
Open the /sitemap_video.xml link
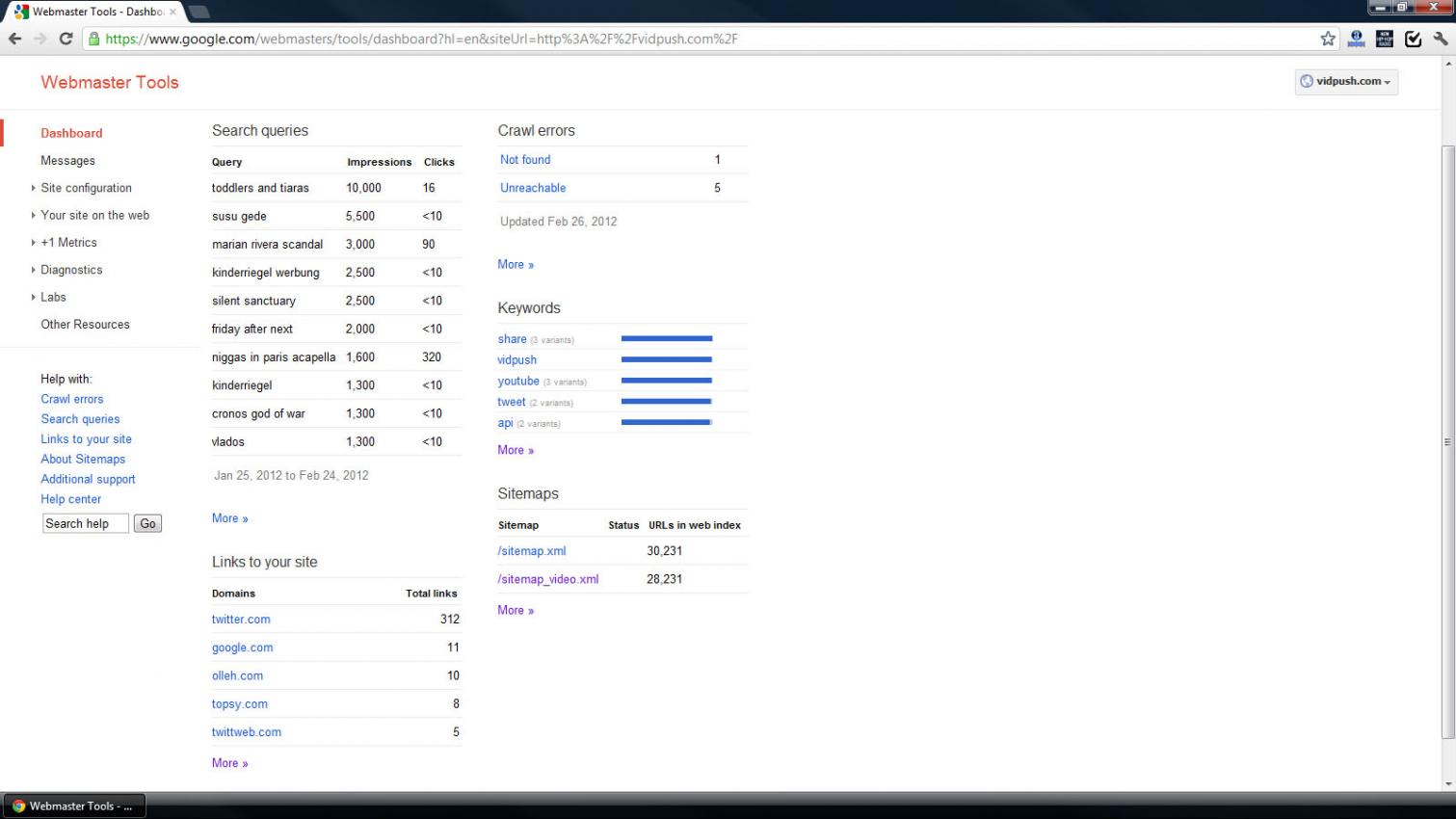[x=548, y=579]
